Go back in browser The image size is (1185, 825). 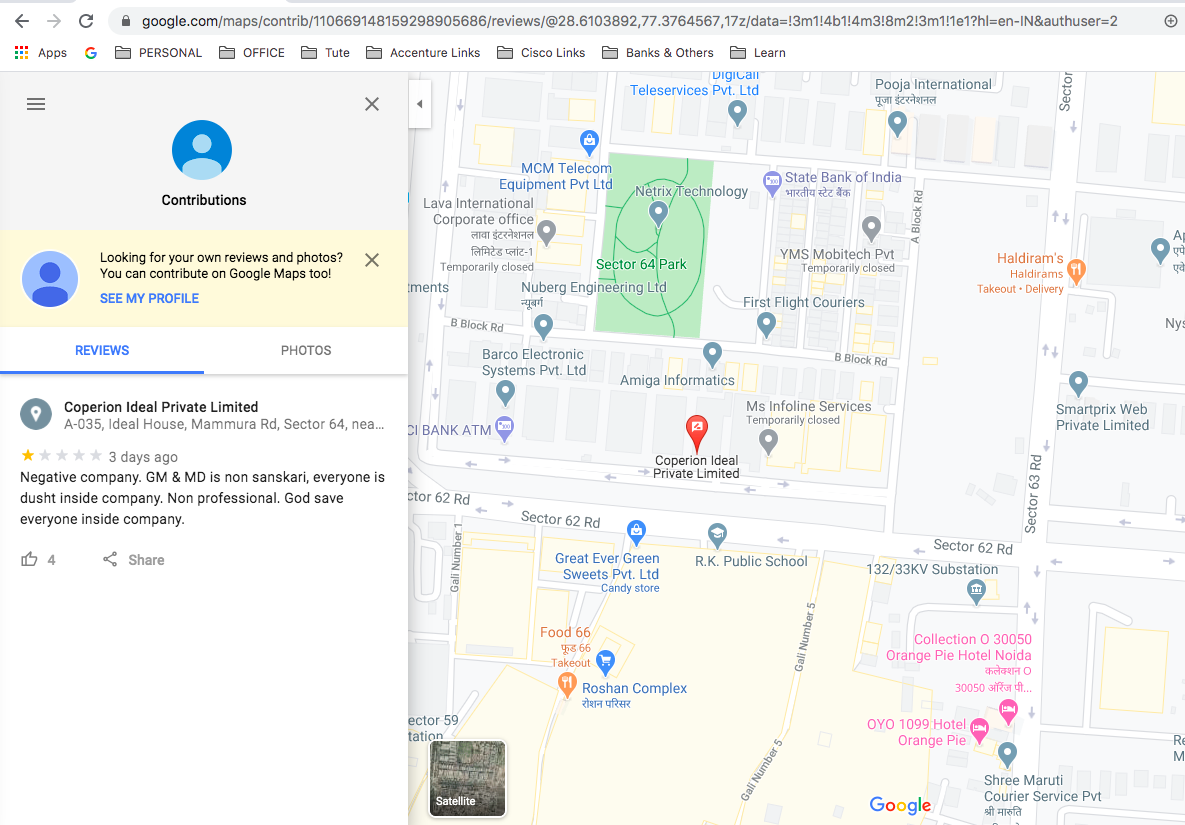(x=22, y=21)
